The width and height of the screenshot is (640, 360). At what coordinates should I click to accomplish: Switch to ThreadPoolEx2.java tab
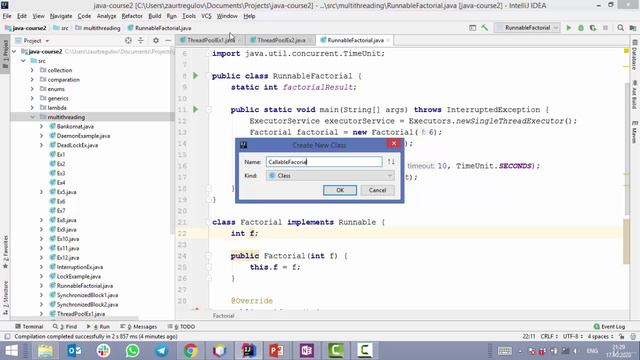(x=281, y=40)
